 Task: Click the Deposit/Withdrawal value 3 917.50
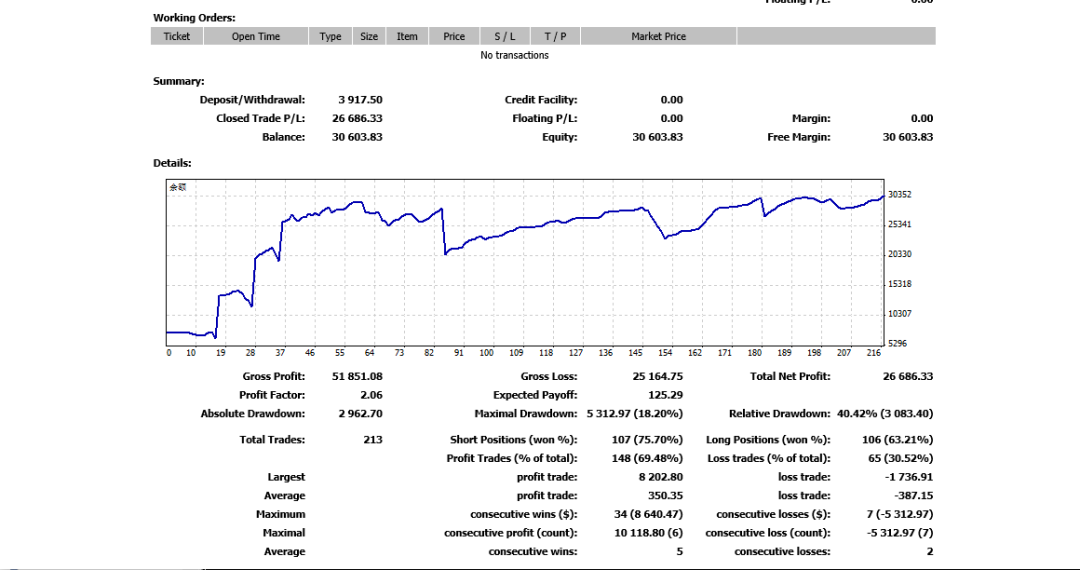(360, 100)
